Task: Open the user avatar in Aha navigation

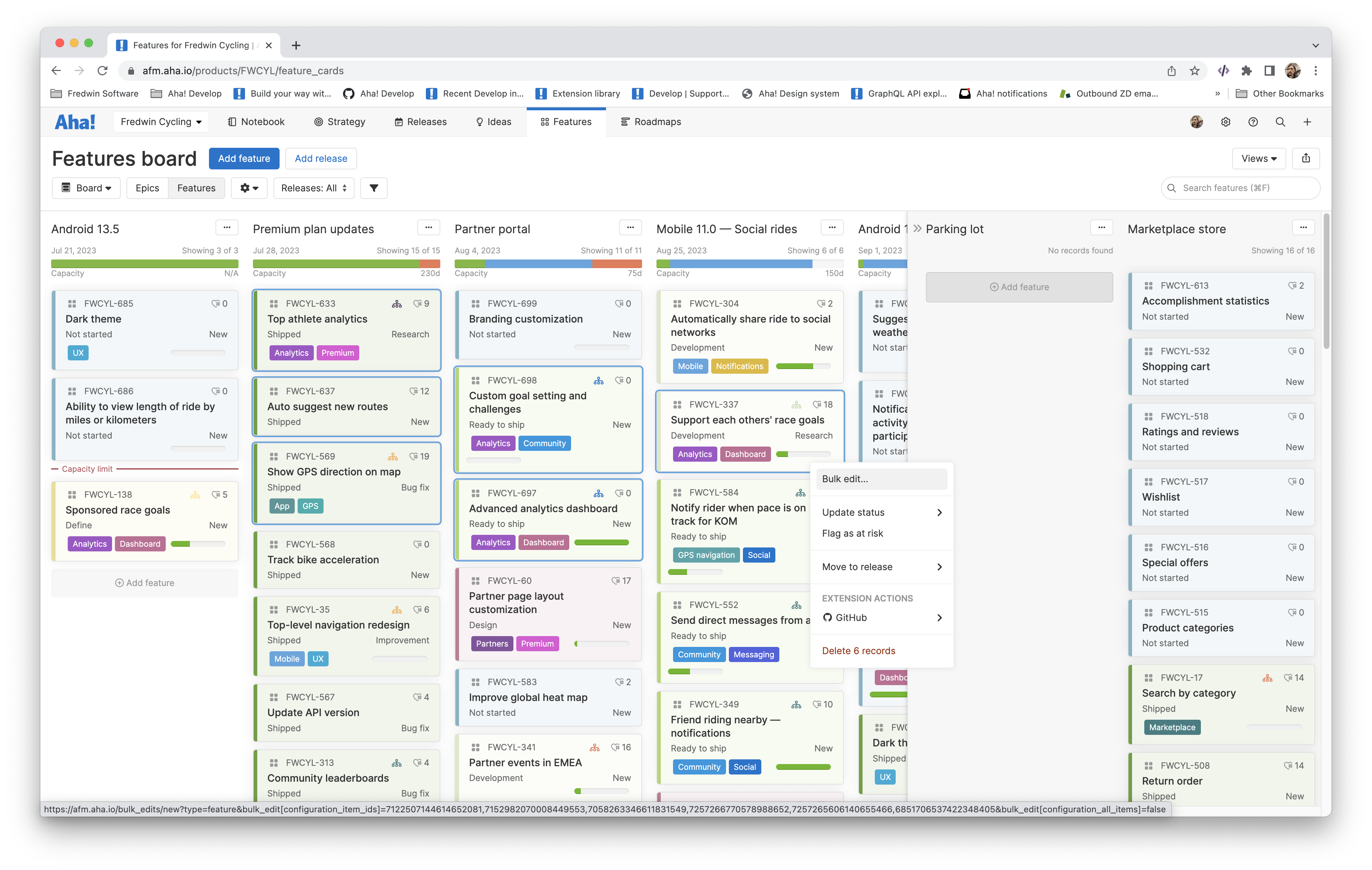Action: click(x=1197, y=121)
